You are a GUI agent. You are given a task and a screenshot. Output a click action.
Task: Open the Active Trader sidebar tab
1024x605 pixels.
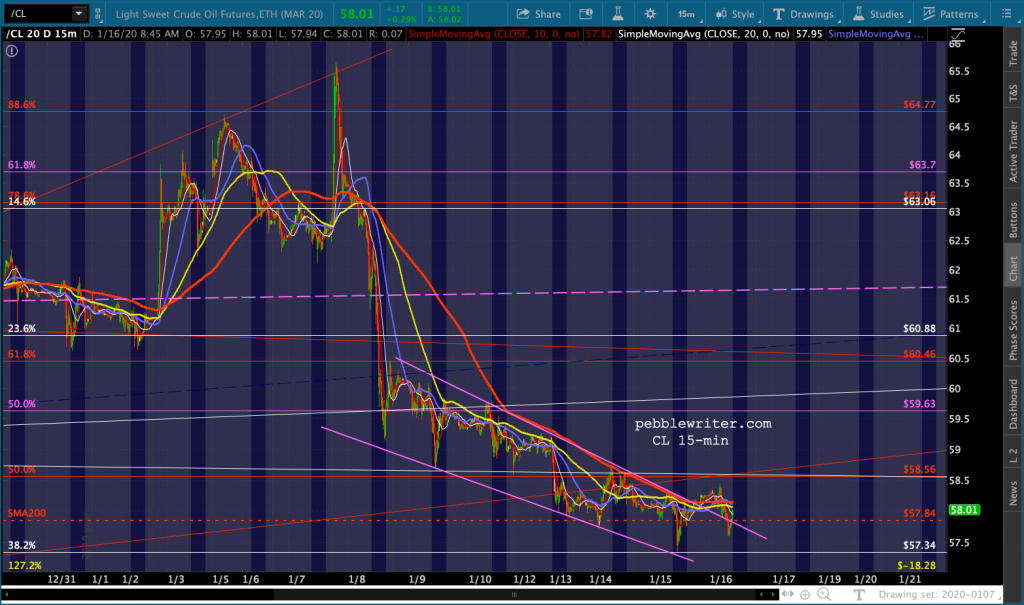1012,157
